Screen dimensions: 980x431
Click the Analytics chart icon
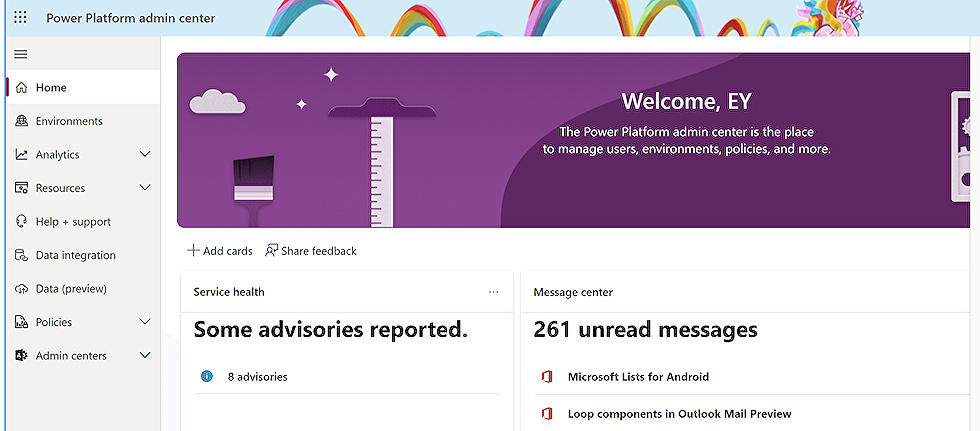[x=21, y=154]
